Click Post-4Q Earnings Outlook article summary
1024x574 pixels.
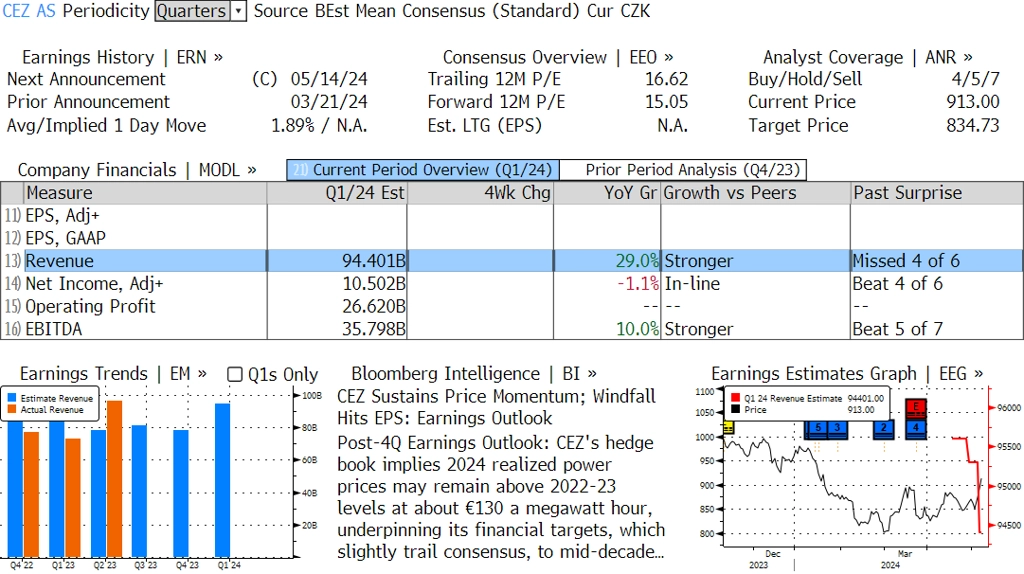(x=501, y=497)
